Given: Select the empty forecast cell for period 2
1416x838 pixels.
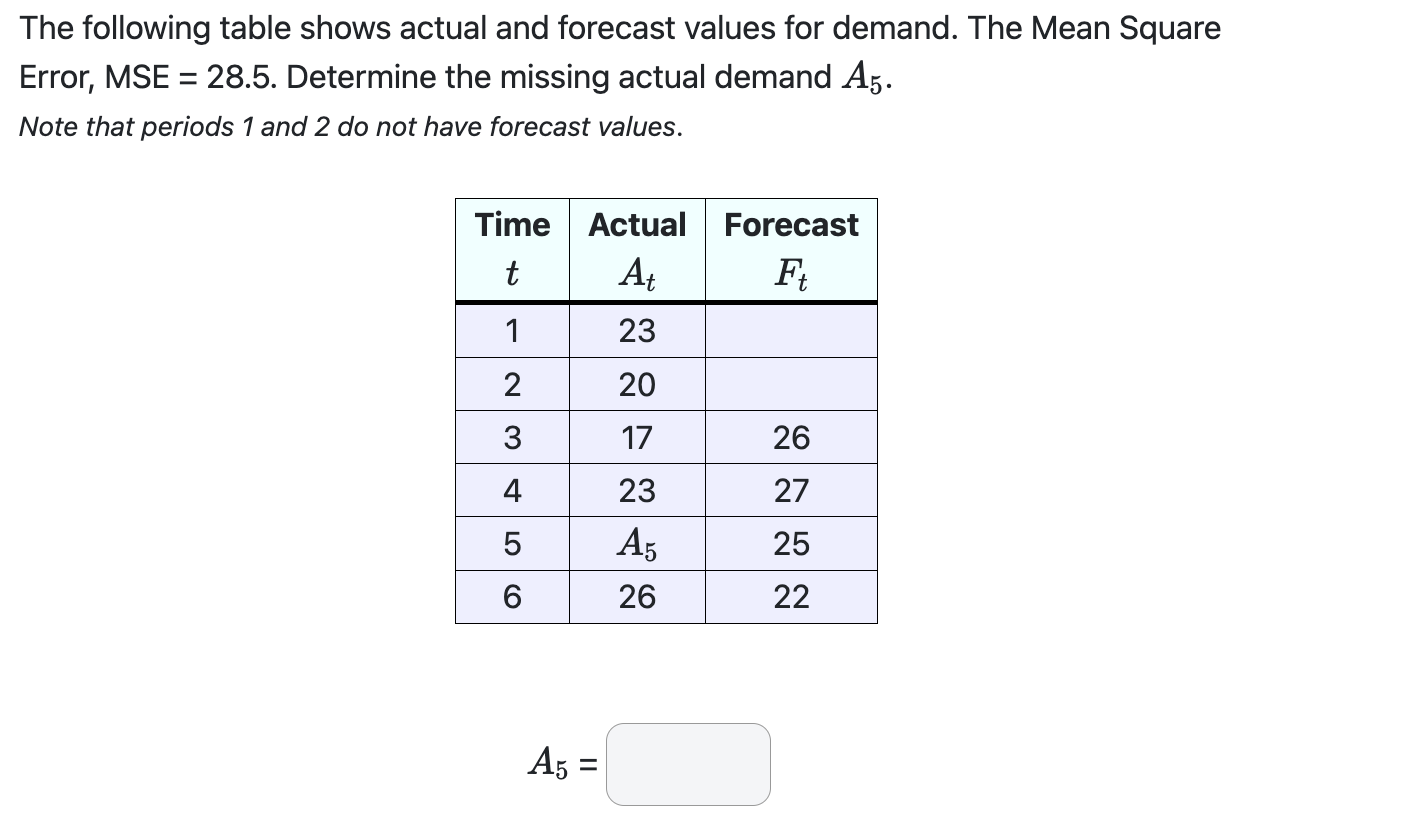Looking at the screenshot, I should click(791, 384).
